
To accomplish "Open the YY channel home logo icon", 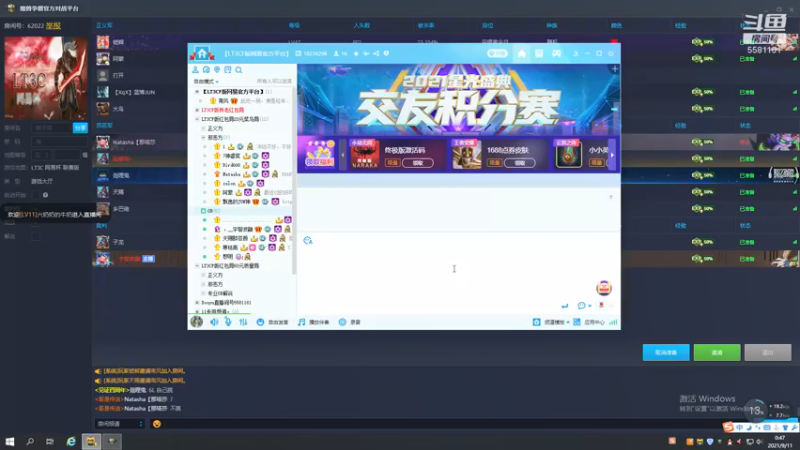I will [202, 53].
